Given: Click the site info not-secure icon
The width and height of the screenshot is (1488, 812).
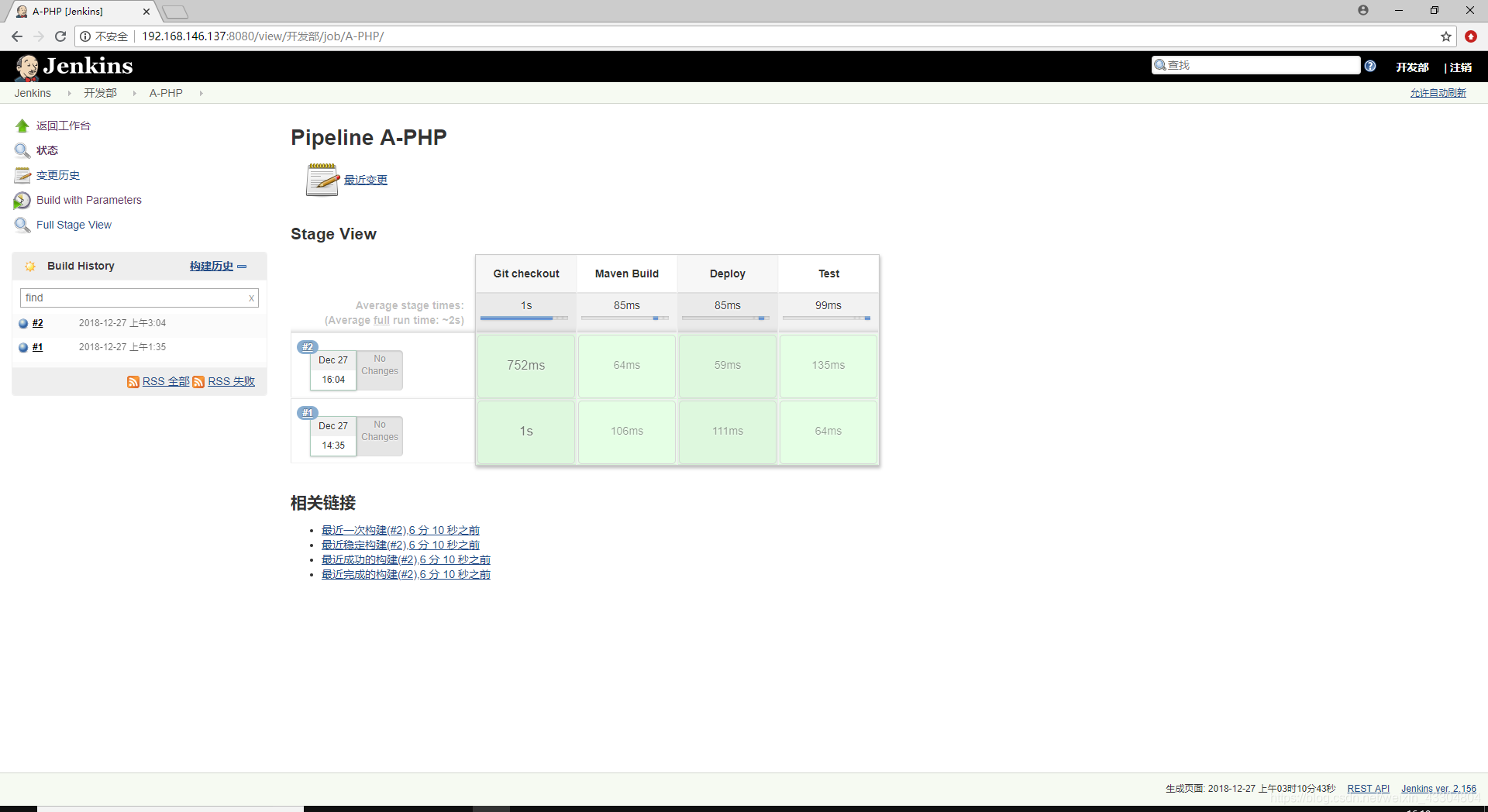Looking at the screenshot, I should coord(85,36).
